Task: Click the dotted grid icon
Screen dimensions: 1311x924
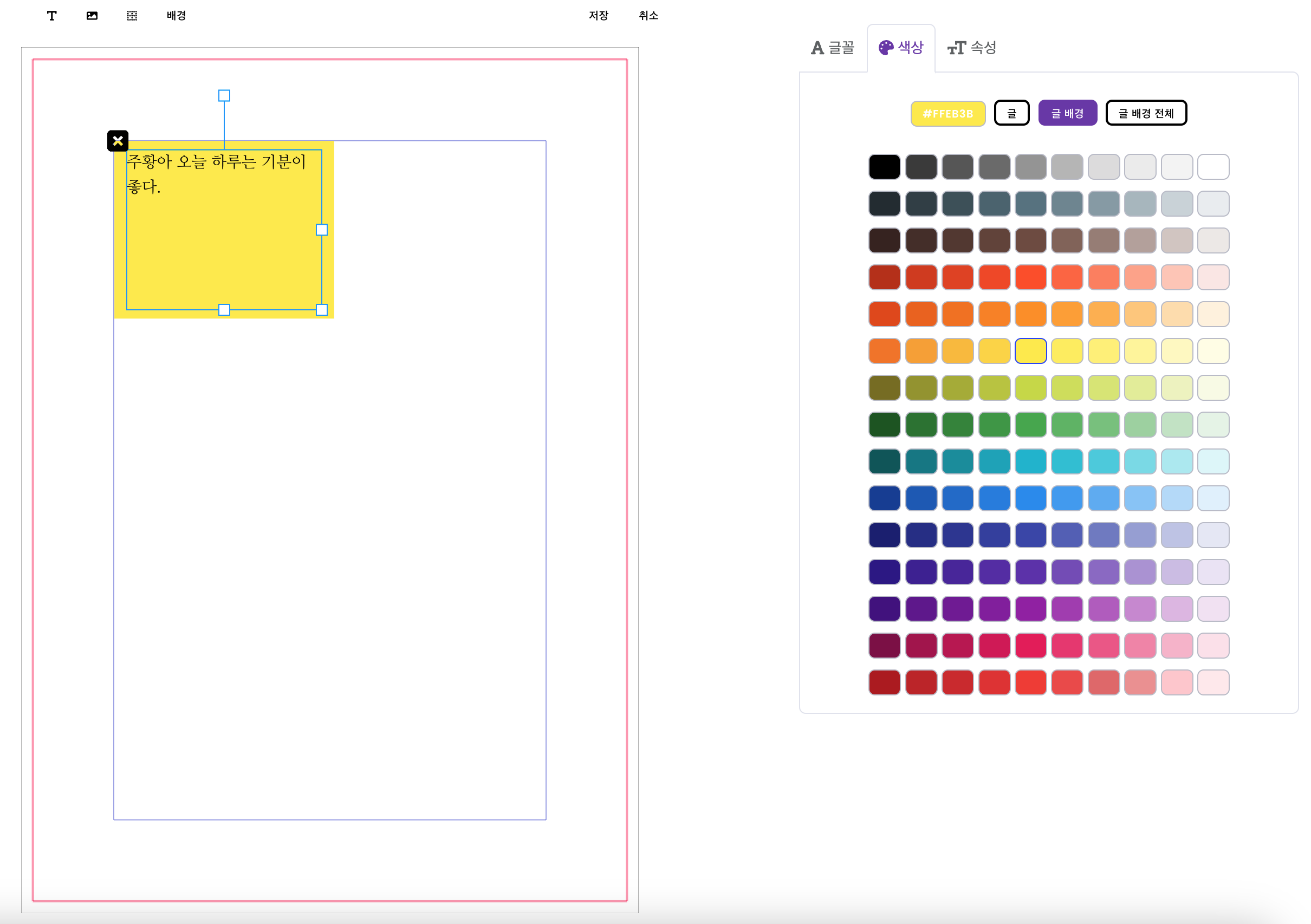Action: click(x=132, y=15)
